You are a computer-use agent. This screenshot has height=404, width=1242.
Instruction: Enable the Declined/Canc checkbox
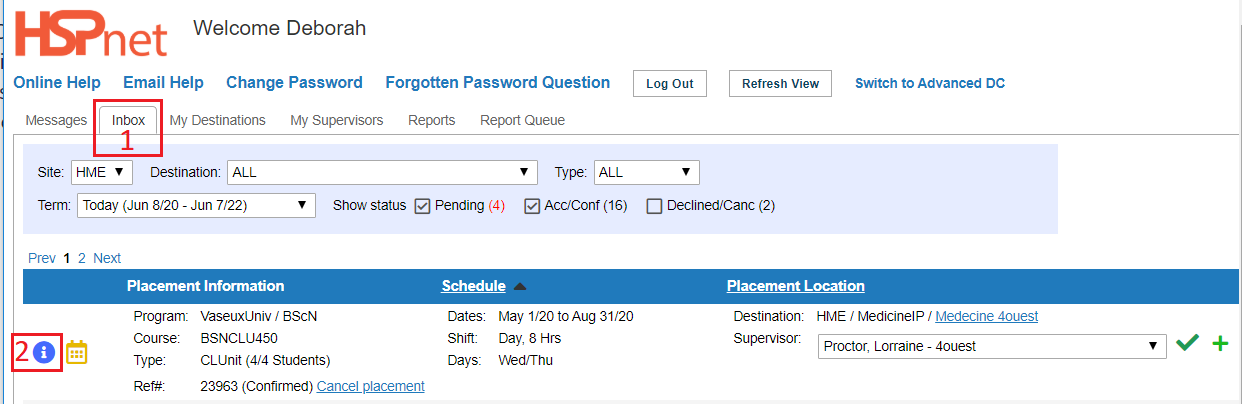654,206
